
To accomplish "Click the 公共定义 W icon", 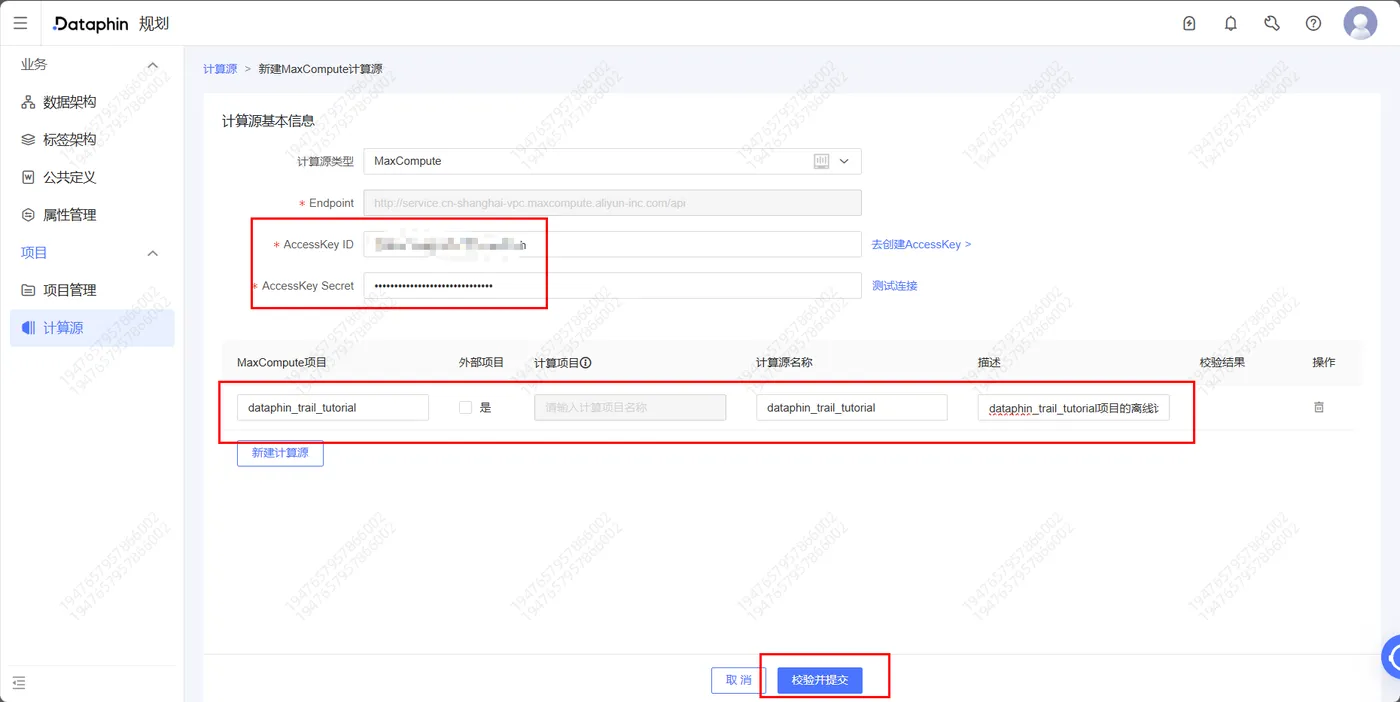I will coord(28,177).
